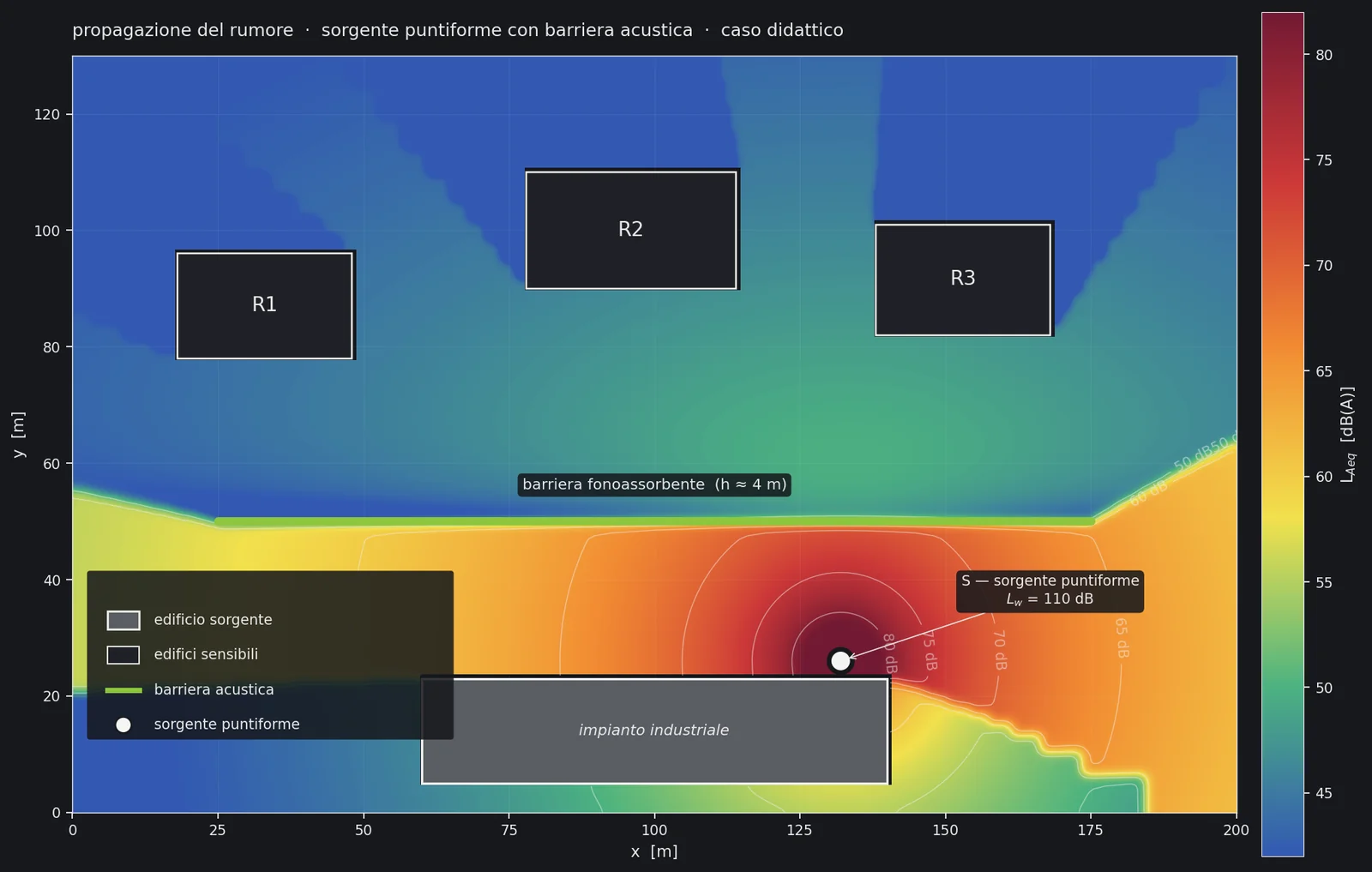Viewport: 1372px width, 872px height.
Task: Click the 'sorgente puntiforme' legend dot
Action: pos(123,725)
